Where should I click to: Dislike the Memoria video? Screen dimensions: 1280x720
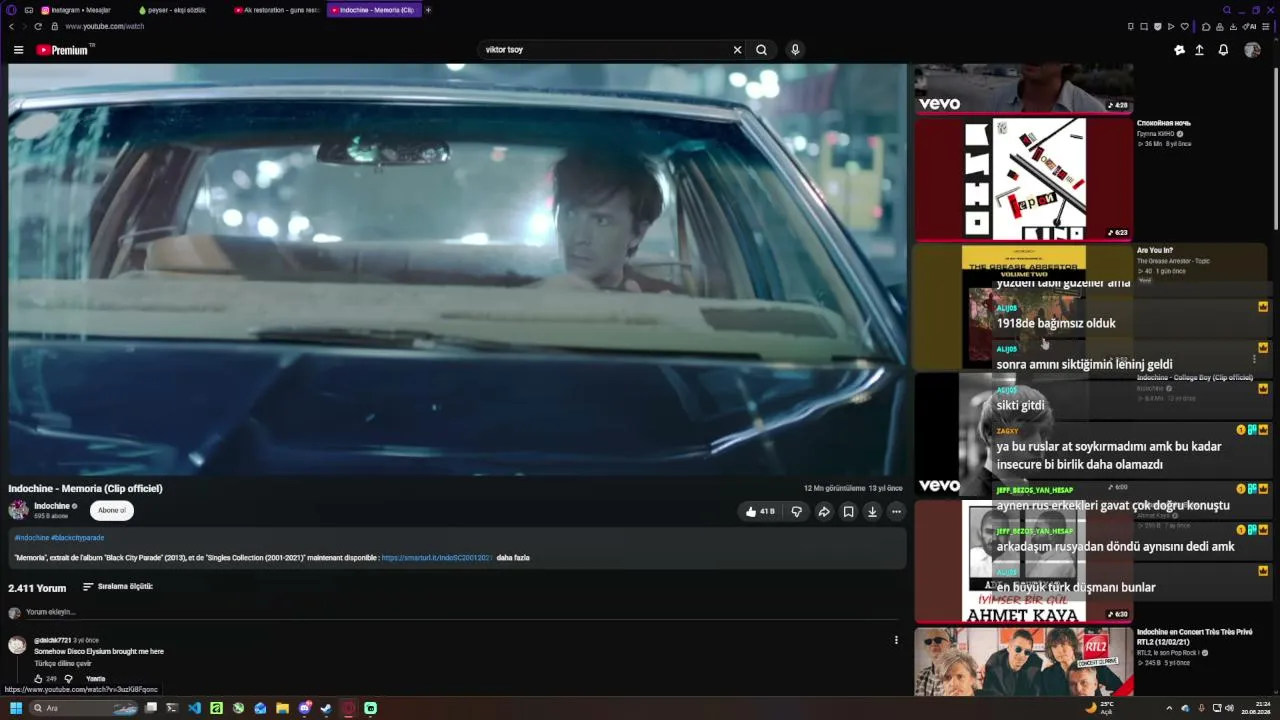(x=797, y=511)
